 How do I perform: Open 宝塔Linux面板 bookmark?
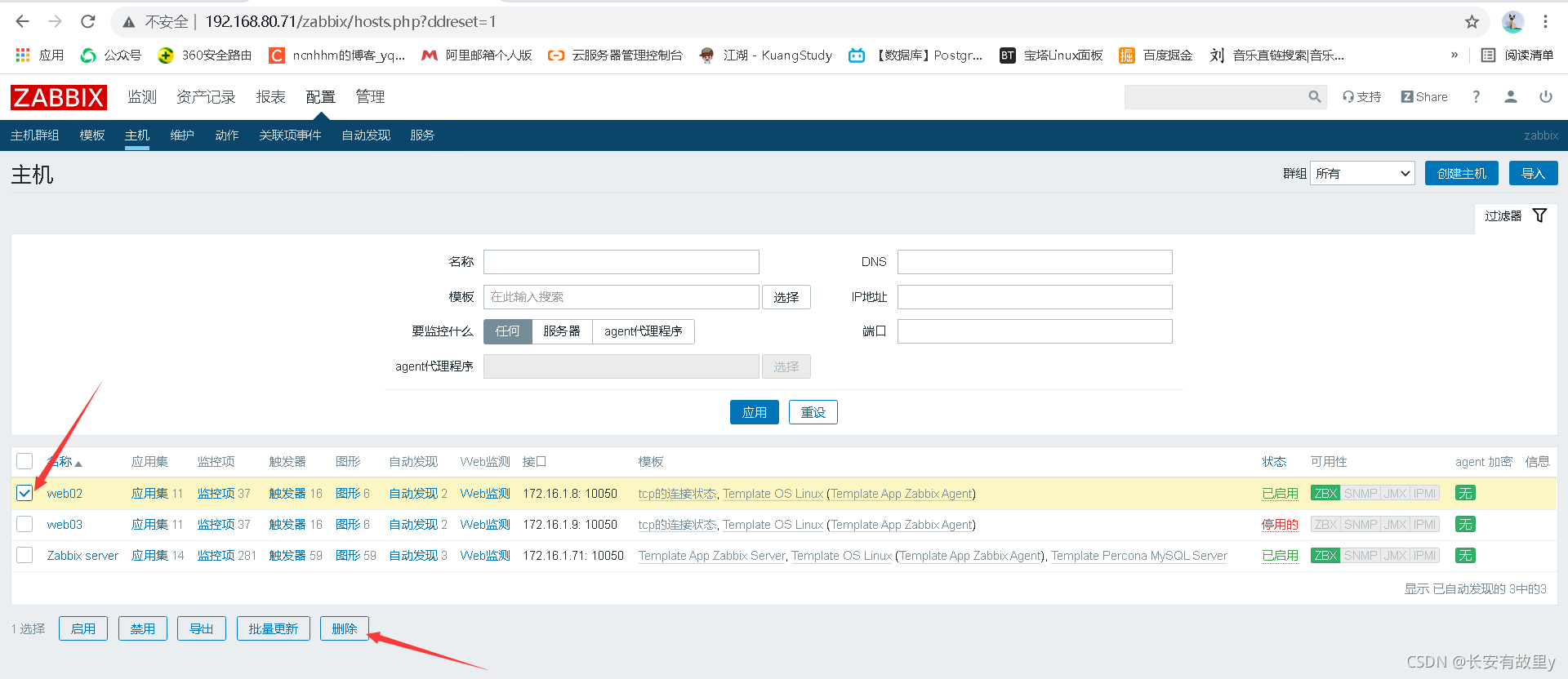(1051, 55)
